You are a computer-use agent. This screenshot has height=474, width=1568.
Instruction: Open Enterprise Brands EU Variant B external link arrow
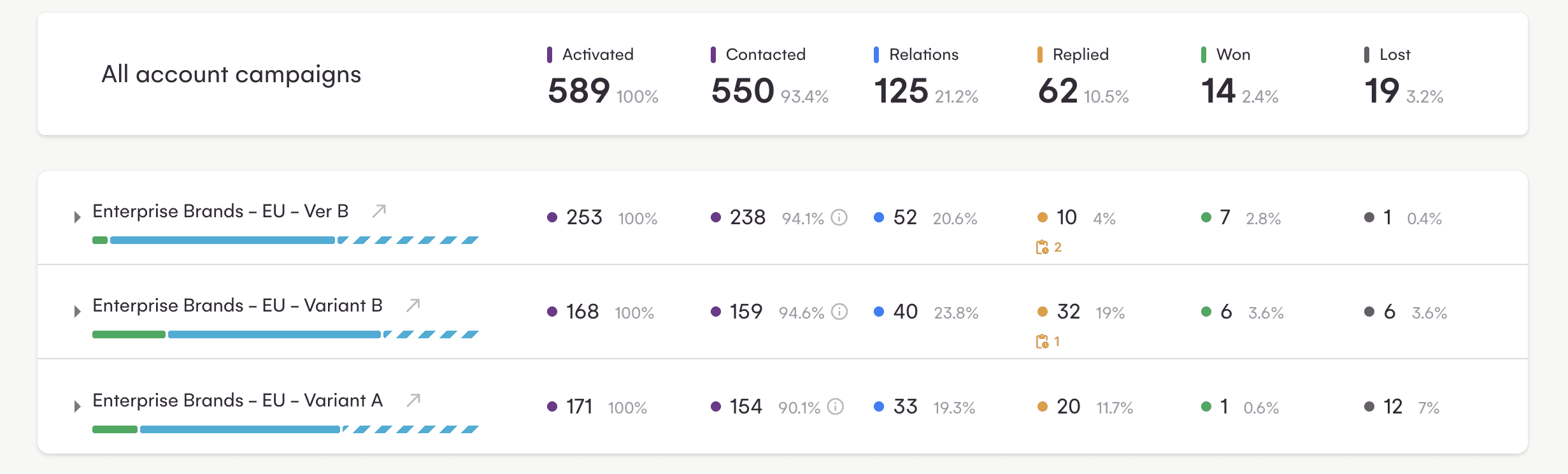tap(413, 305)
